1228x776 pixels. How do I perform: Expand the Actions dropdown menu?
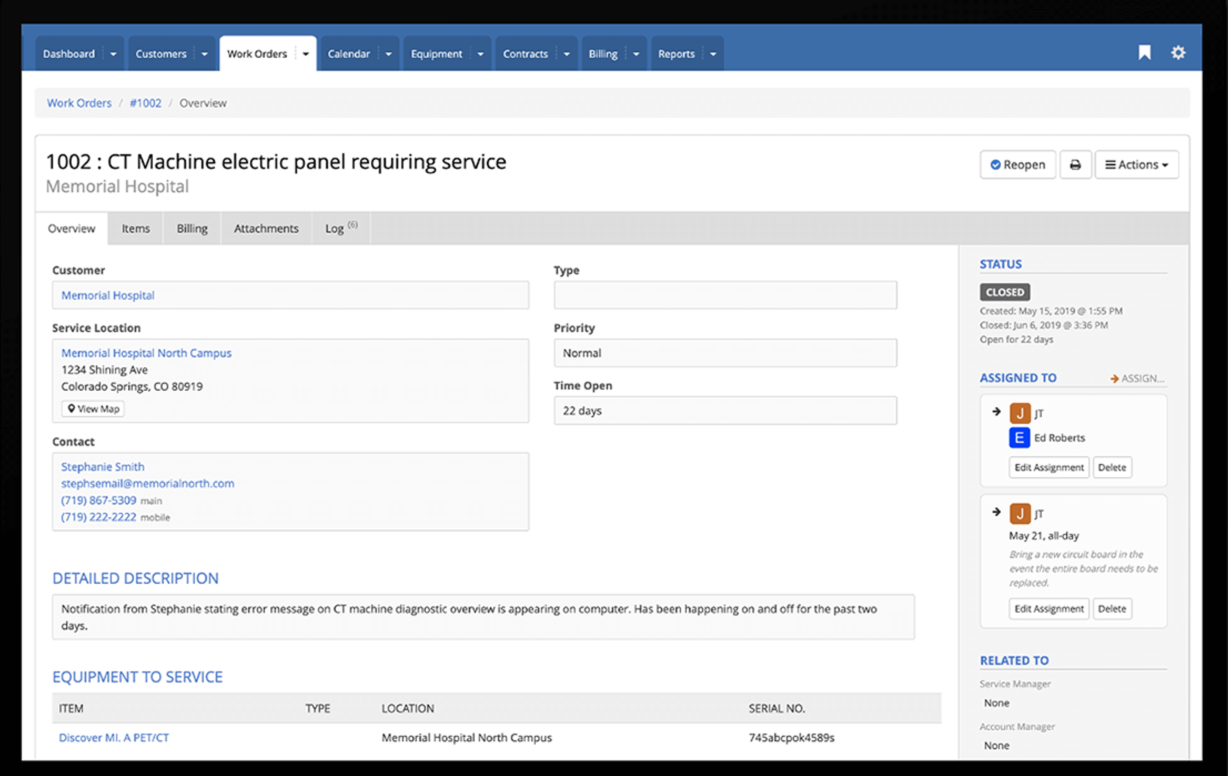[1137, 164]
